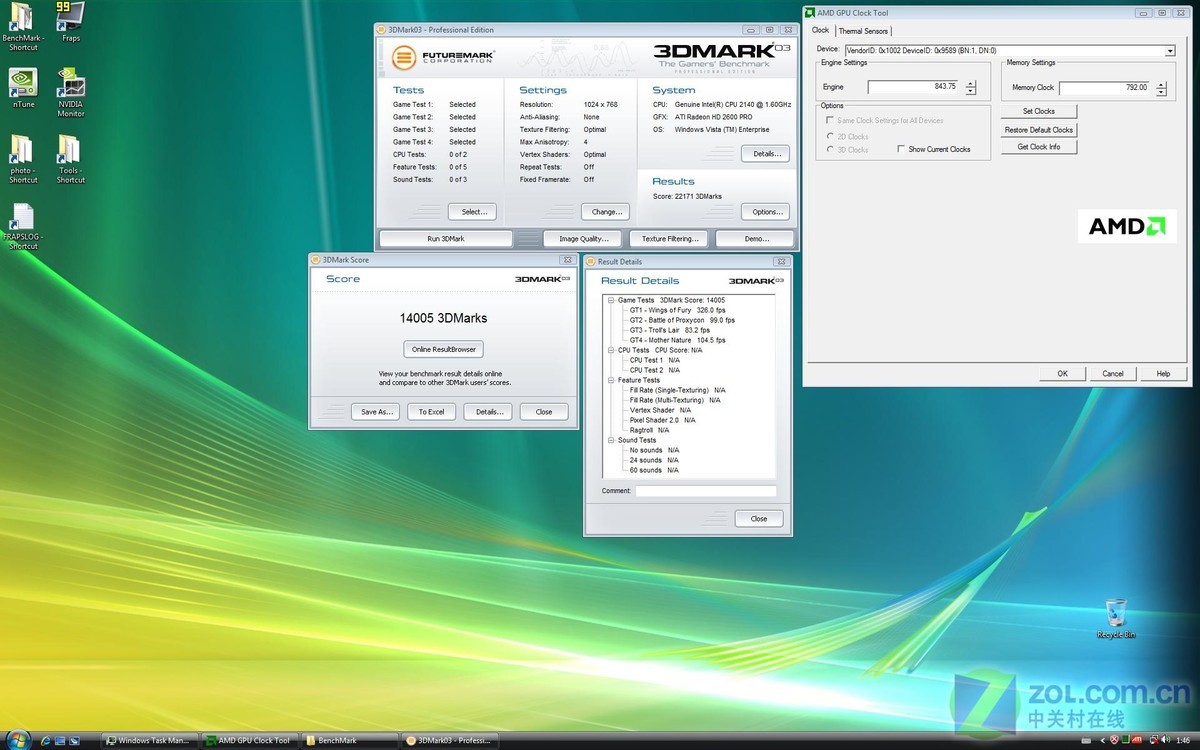Switch to the Thermal Sensors tab
Screen dimensions: 1200x750
click(862, 31)
